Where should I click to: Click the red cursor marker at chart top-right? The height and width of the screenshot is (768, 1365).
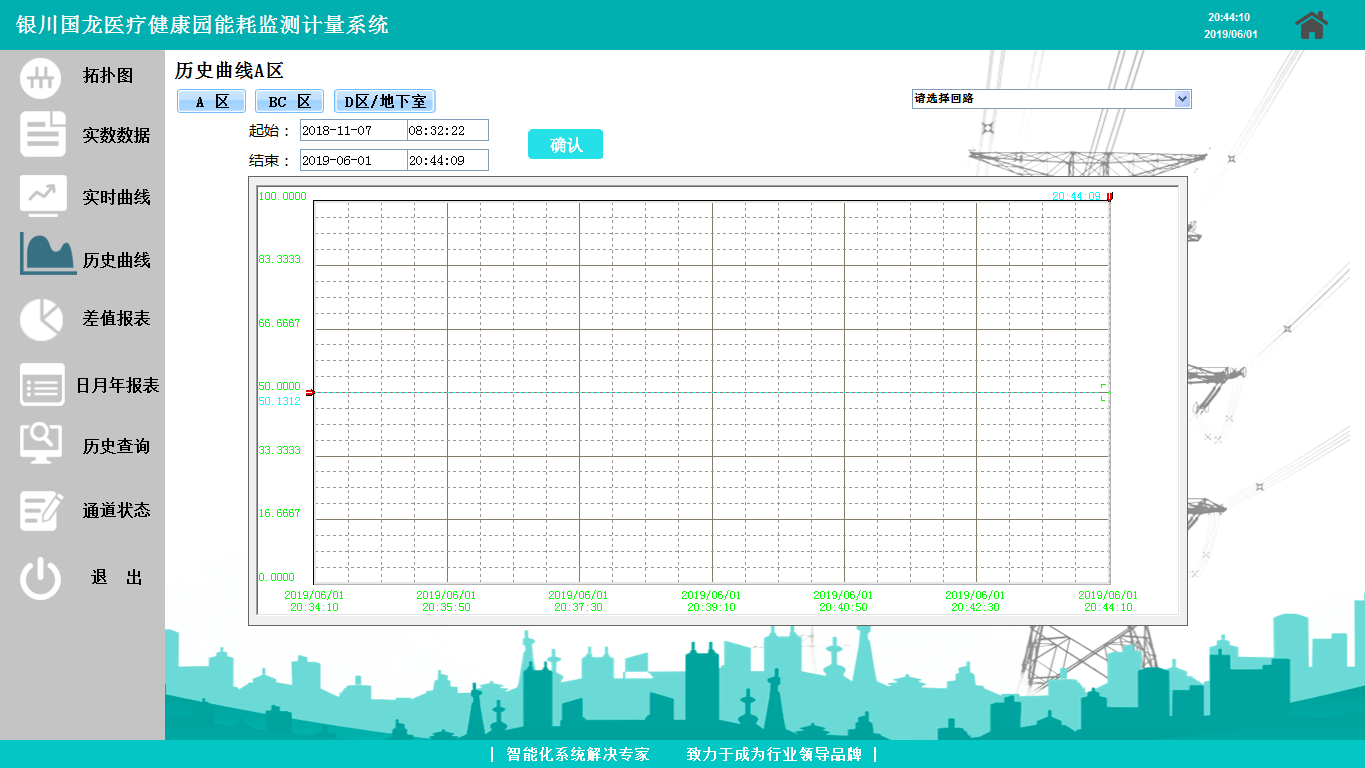click(1109, 197)
